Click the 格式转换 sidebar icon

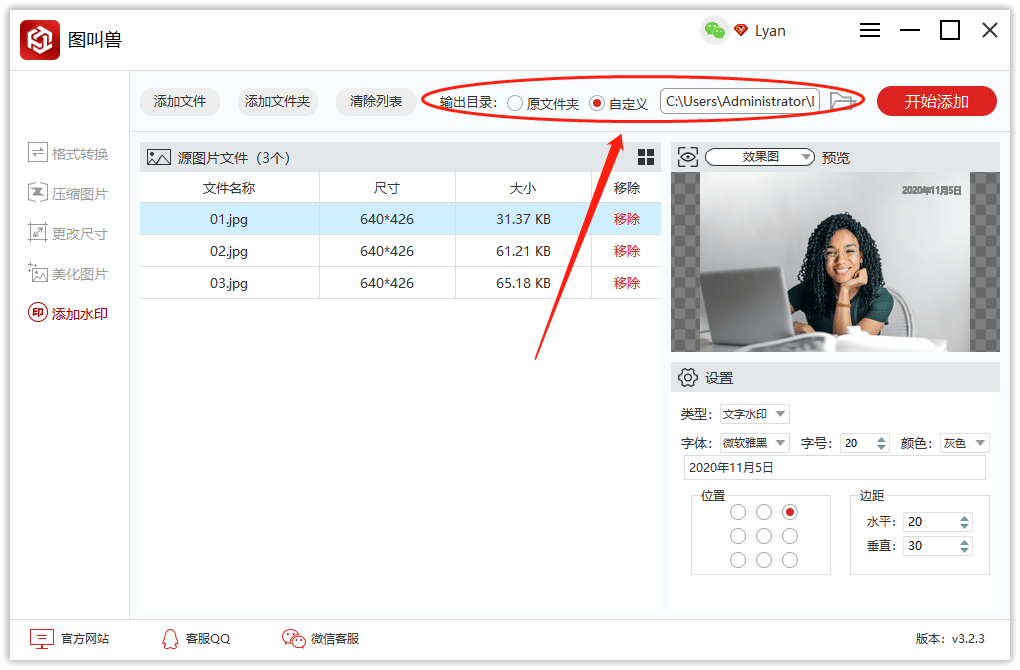click(37, 153)
